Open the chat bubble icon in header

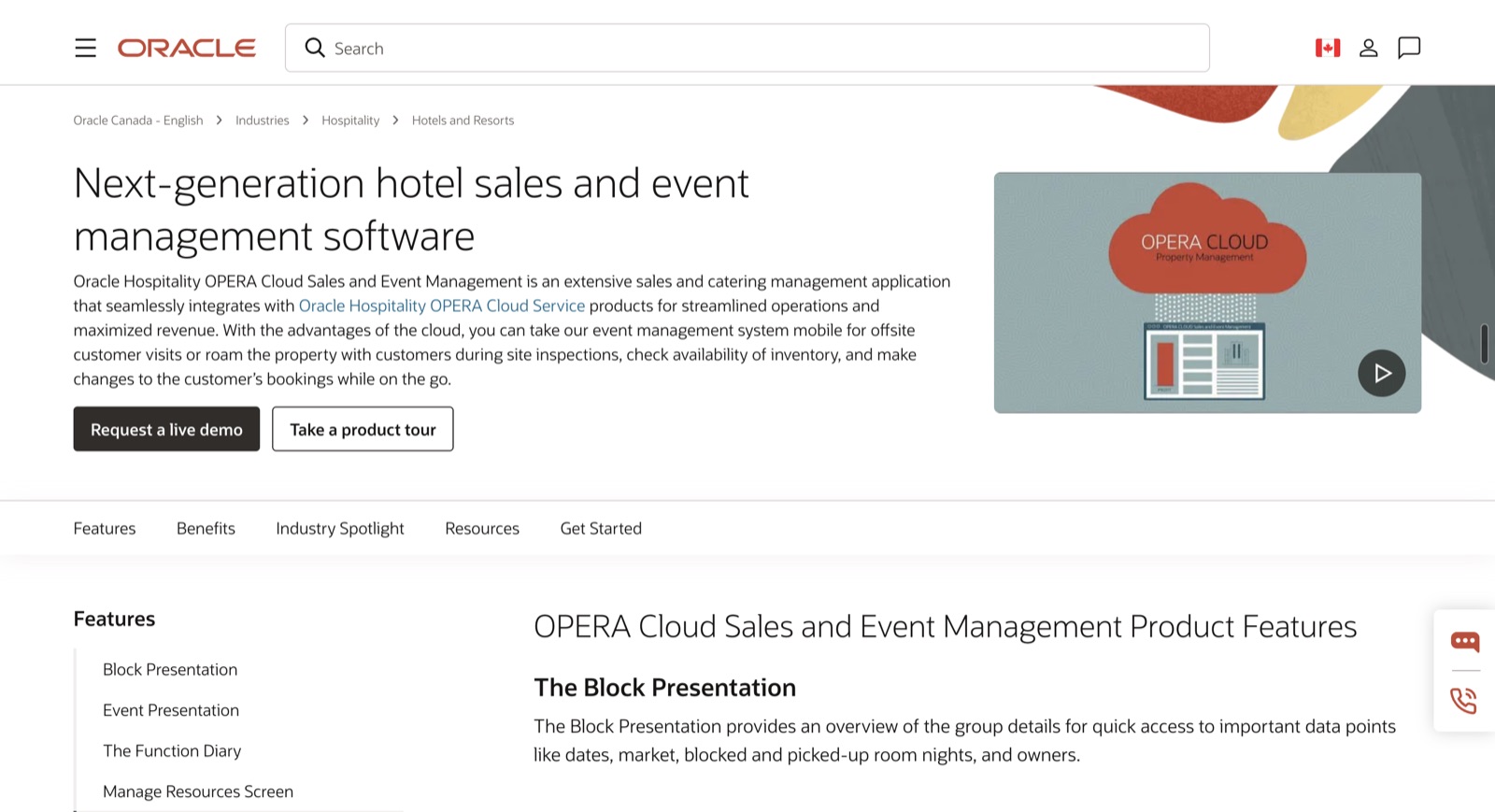[1409, 48]
